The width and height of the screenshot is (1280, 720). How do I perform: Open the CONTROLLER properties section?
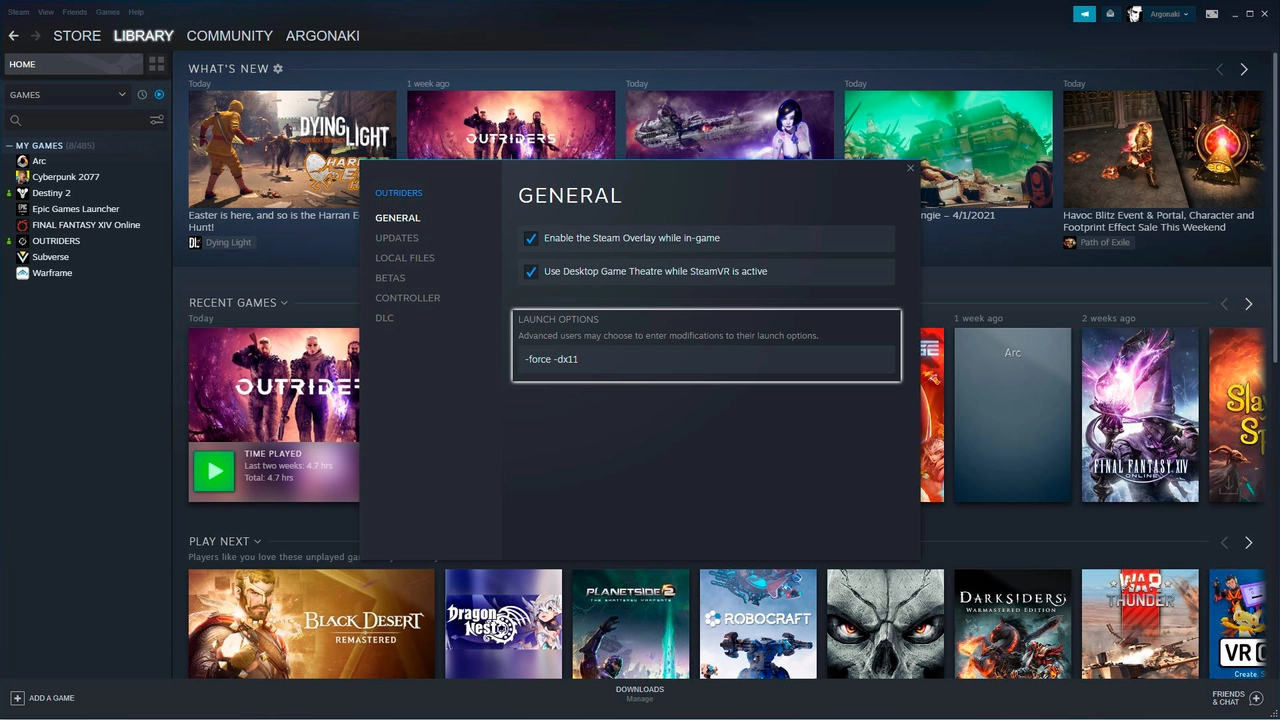click(408, 298)
